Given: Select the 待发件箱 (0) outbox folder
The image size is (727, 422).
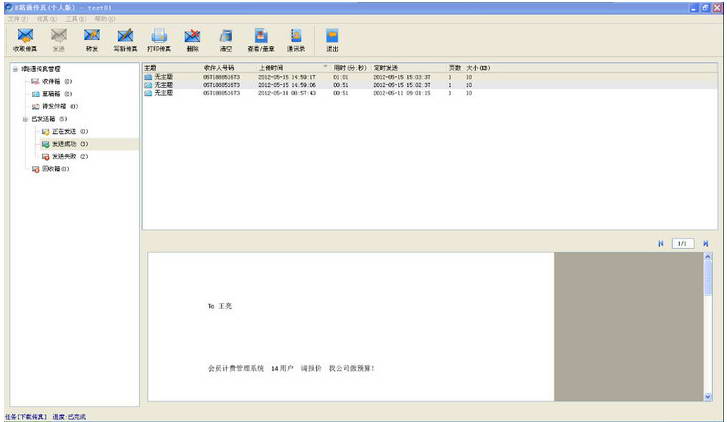Looking at the screenshot, I should pos(54,107).
